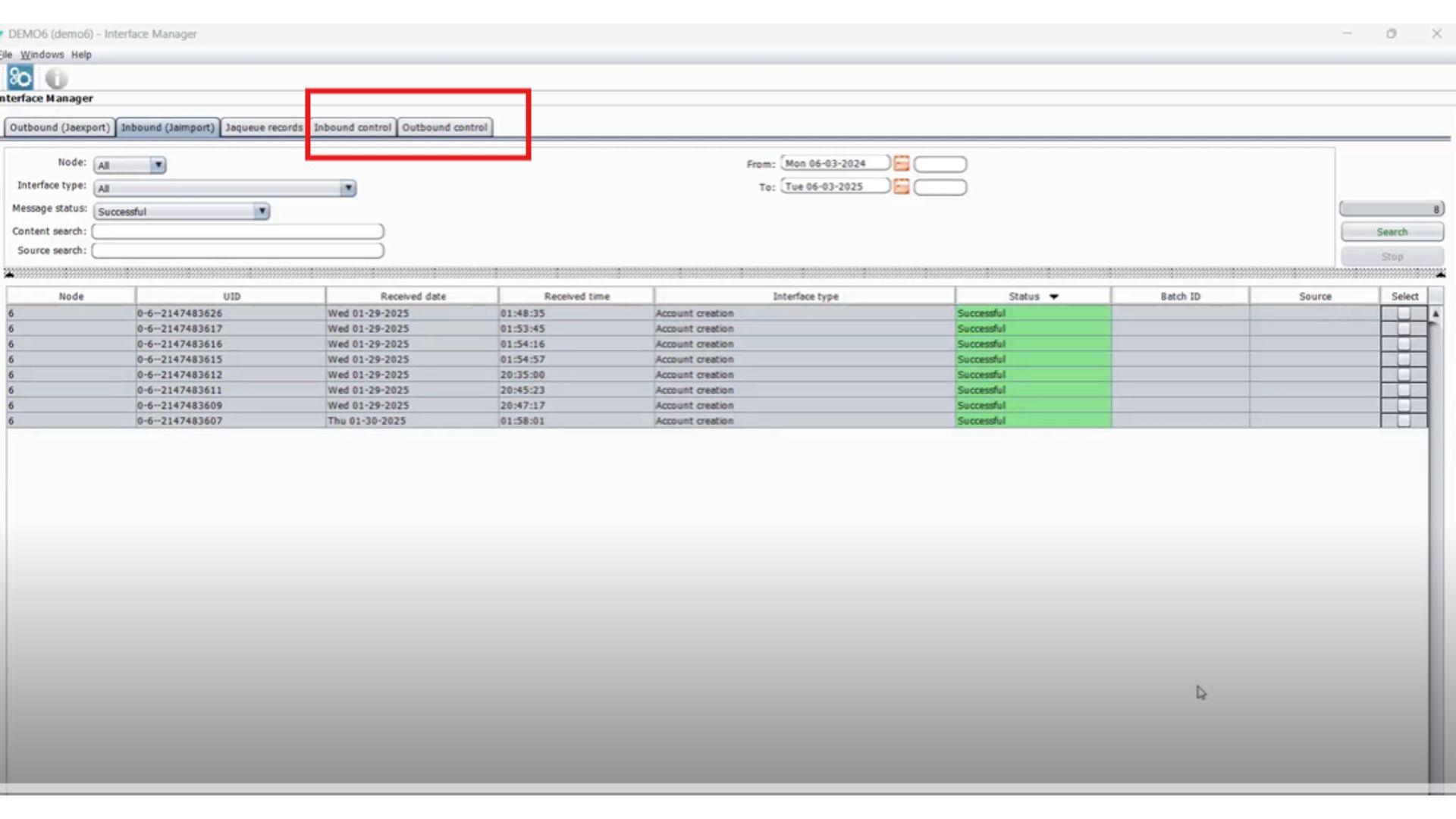1456x819 pixels.
Task: Click the received time 20:47:17 cell
Action: click(576, 406)
